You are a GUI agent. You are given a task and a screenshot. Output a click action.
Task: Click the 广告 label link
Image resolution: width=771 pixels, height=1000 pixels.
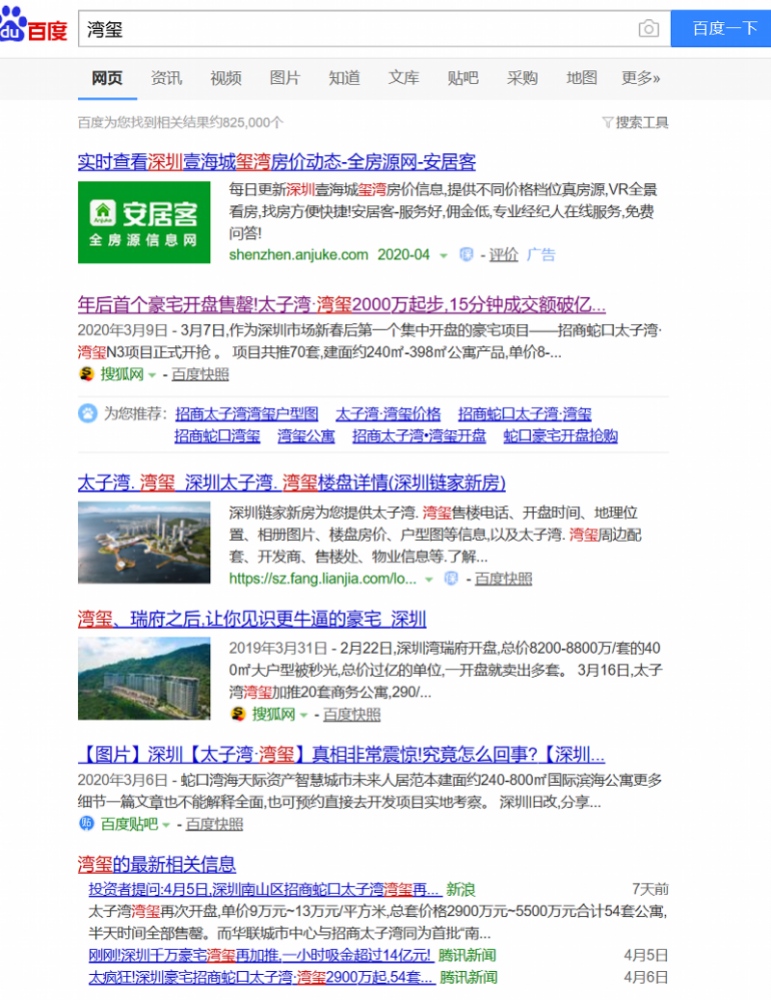pos(541,255)
